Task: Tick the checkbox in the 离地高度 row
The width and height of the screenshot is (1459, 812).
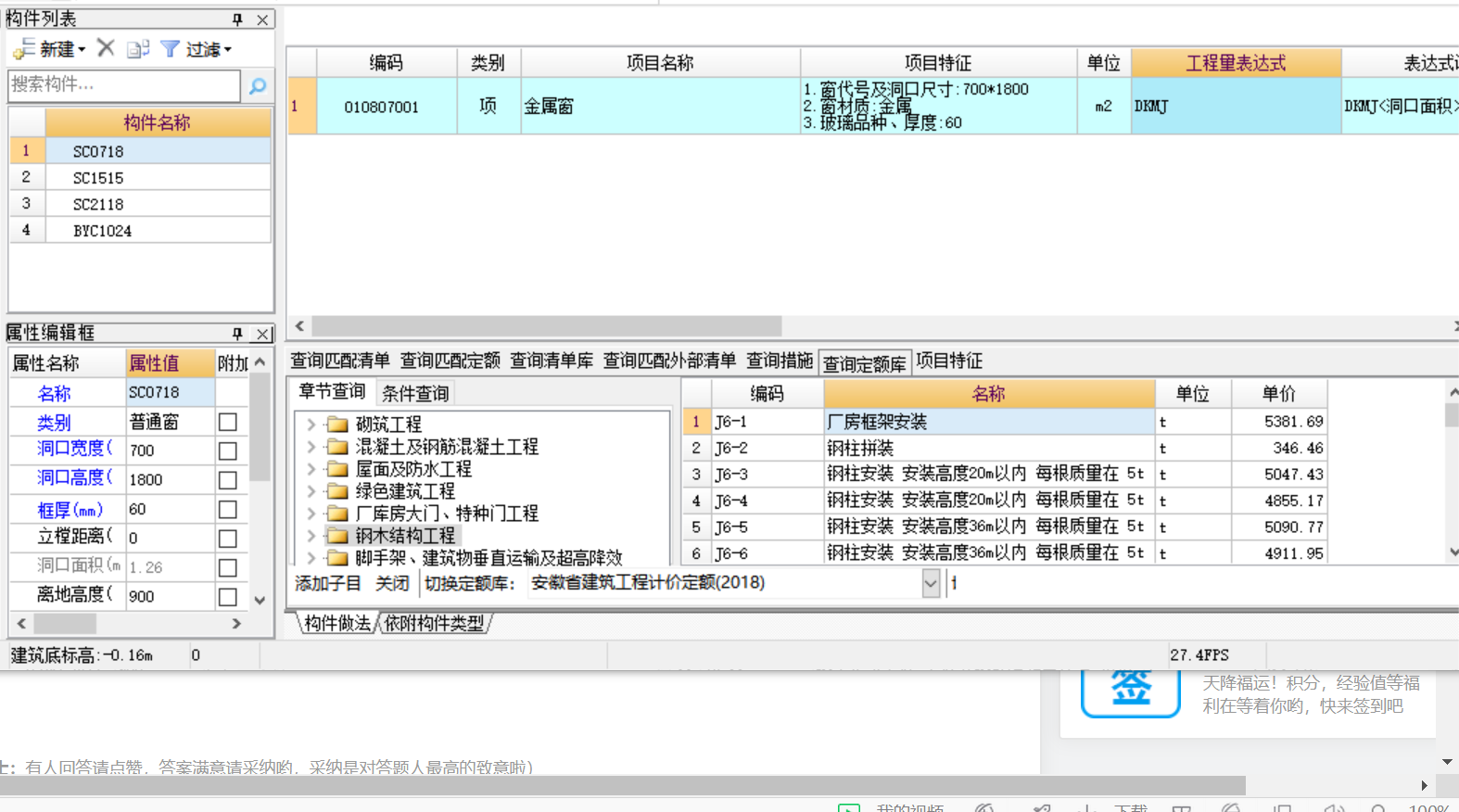Action: (227, 597)
